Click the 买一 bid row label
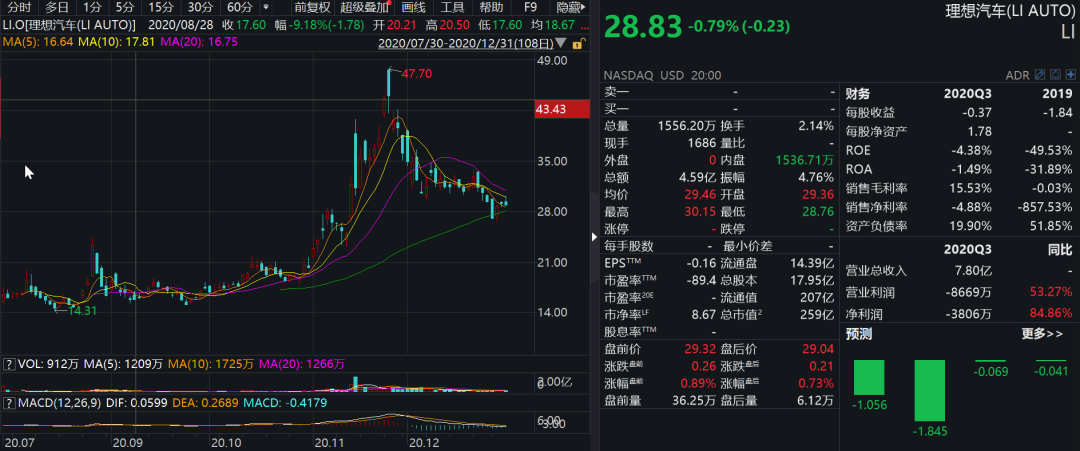Image resolution: width=1080 pixels, height=451 pixels. tap(617, 109)
